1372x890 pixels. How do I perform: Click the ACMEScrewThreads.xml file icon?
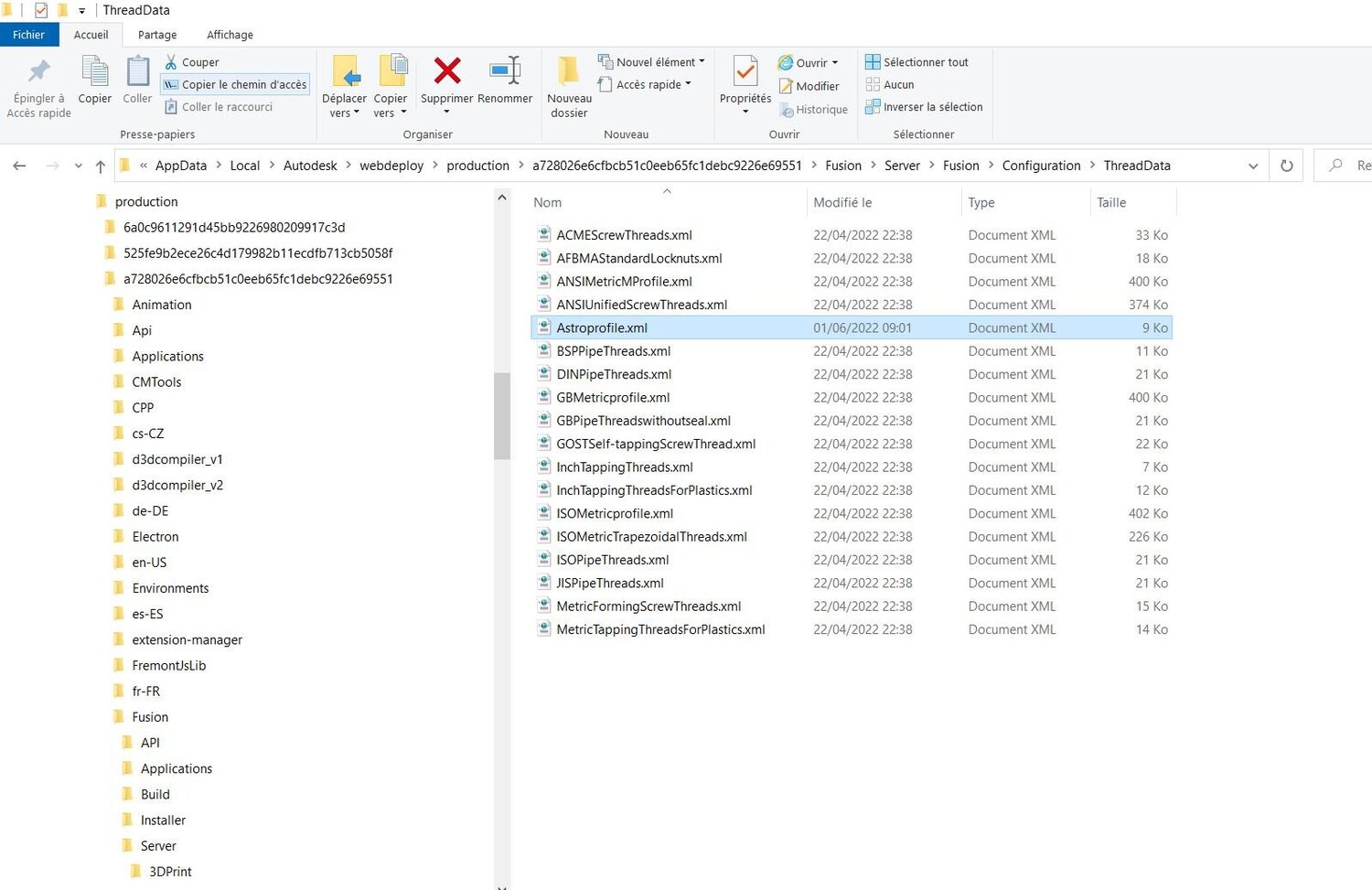[x=544, y=235]
